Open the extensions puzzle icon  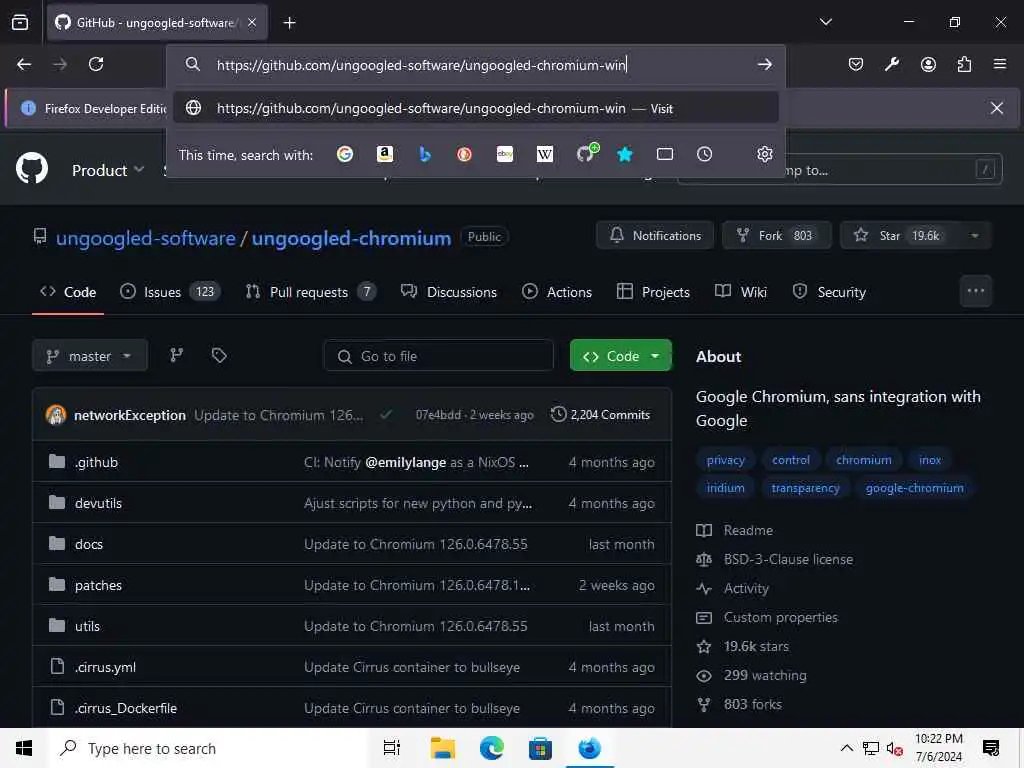pyautogui.click(x=964, y=64)
